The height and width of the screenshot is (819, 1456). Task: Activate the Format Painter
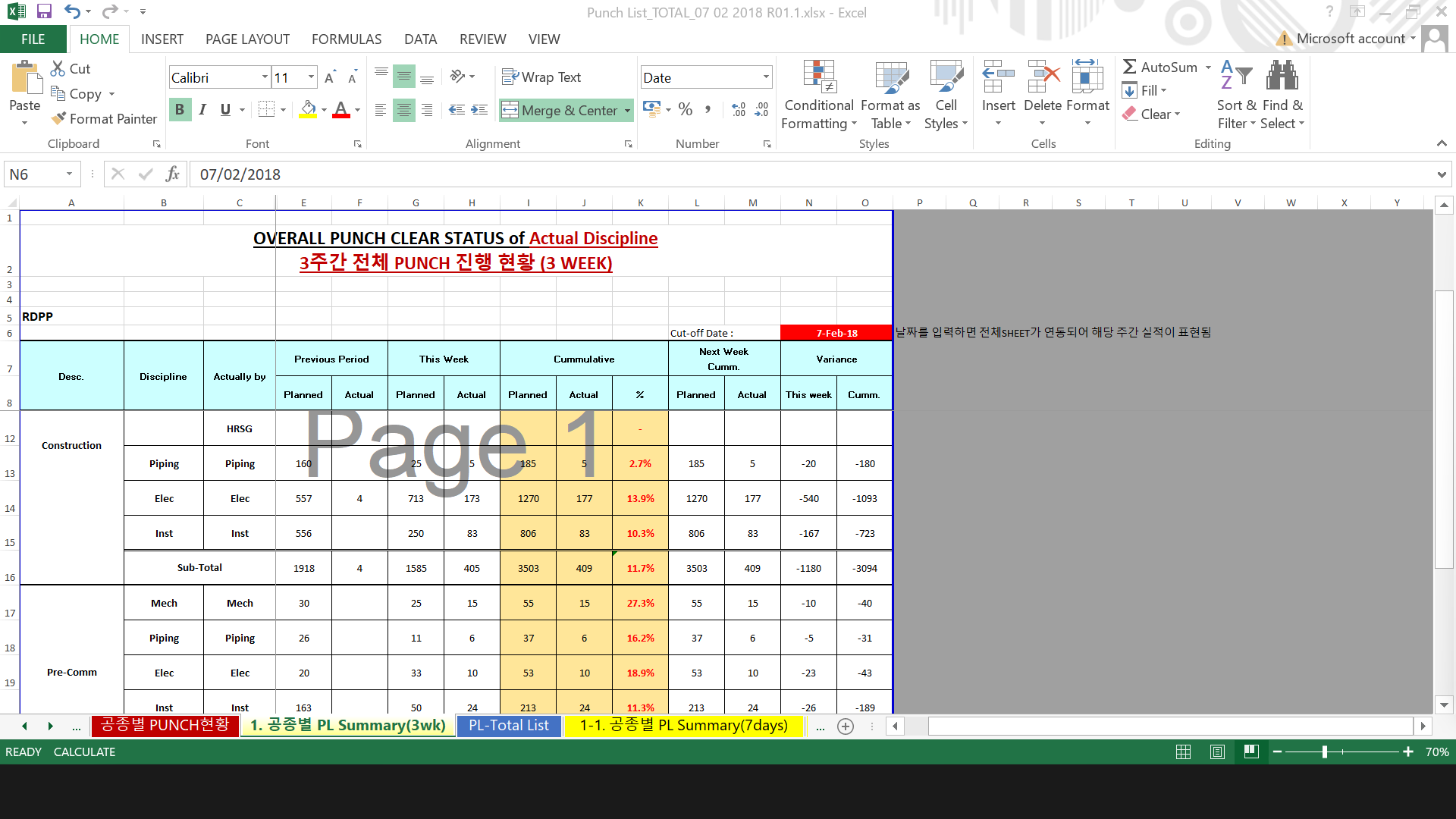(104, 119)
